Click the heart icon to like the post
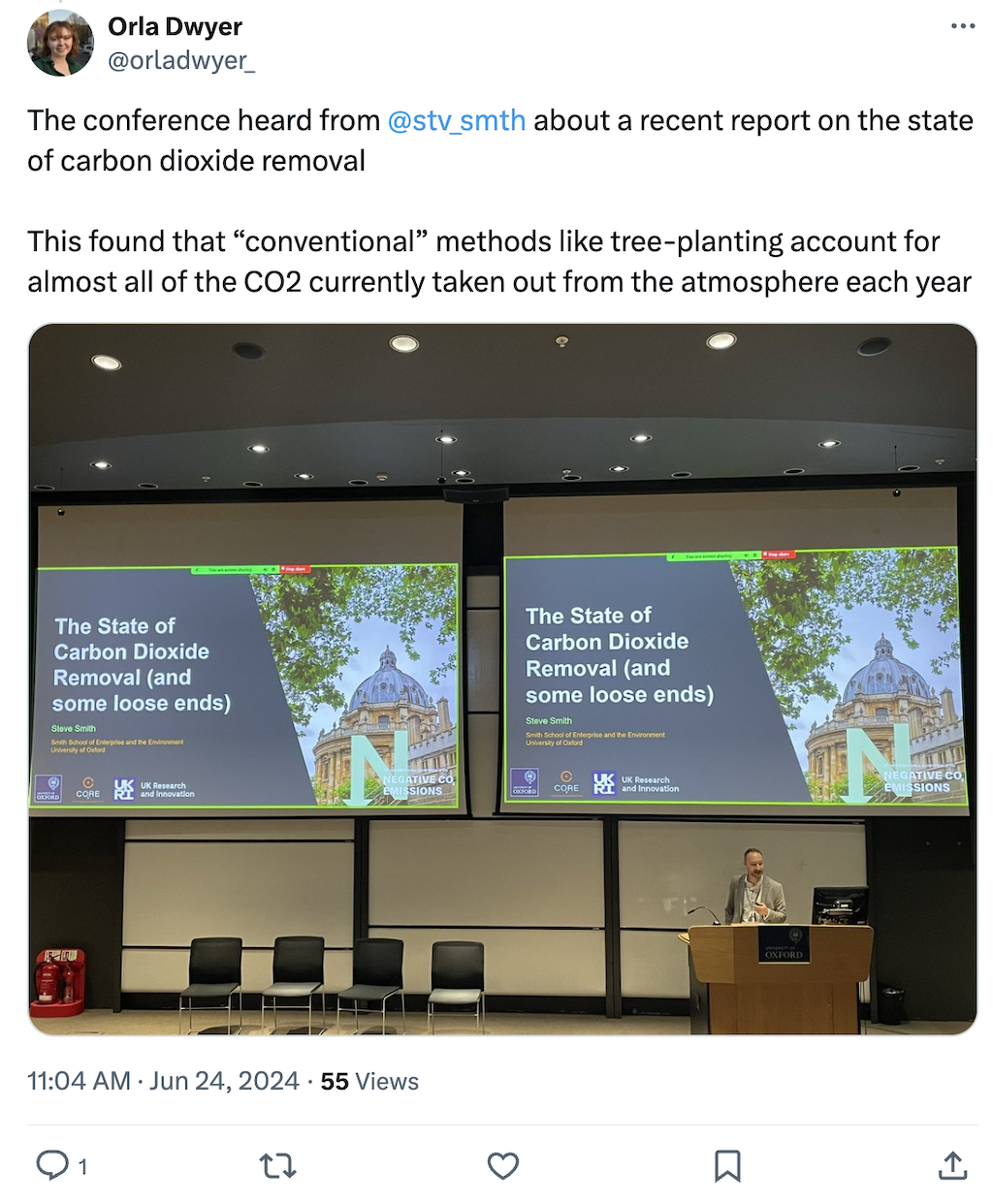This screenshot has width=993, height=1204. point(502,1165)
